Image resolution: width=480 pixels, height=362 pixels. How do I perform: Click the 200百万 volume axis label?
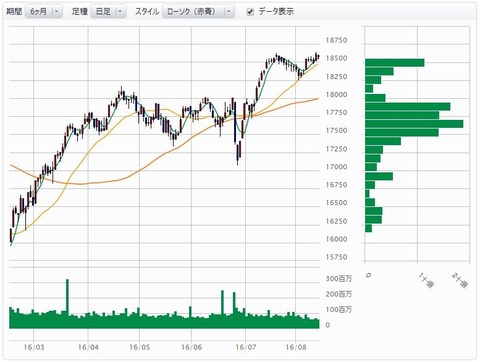point(339,294)
